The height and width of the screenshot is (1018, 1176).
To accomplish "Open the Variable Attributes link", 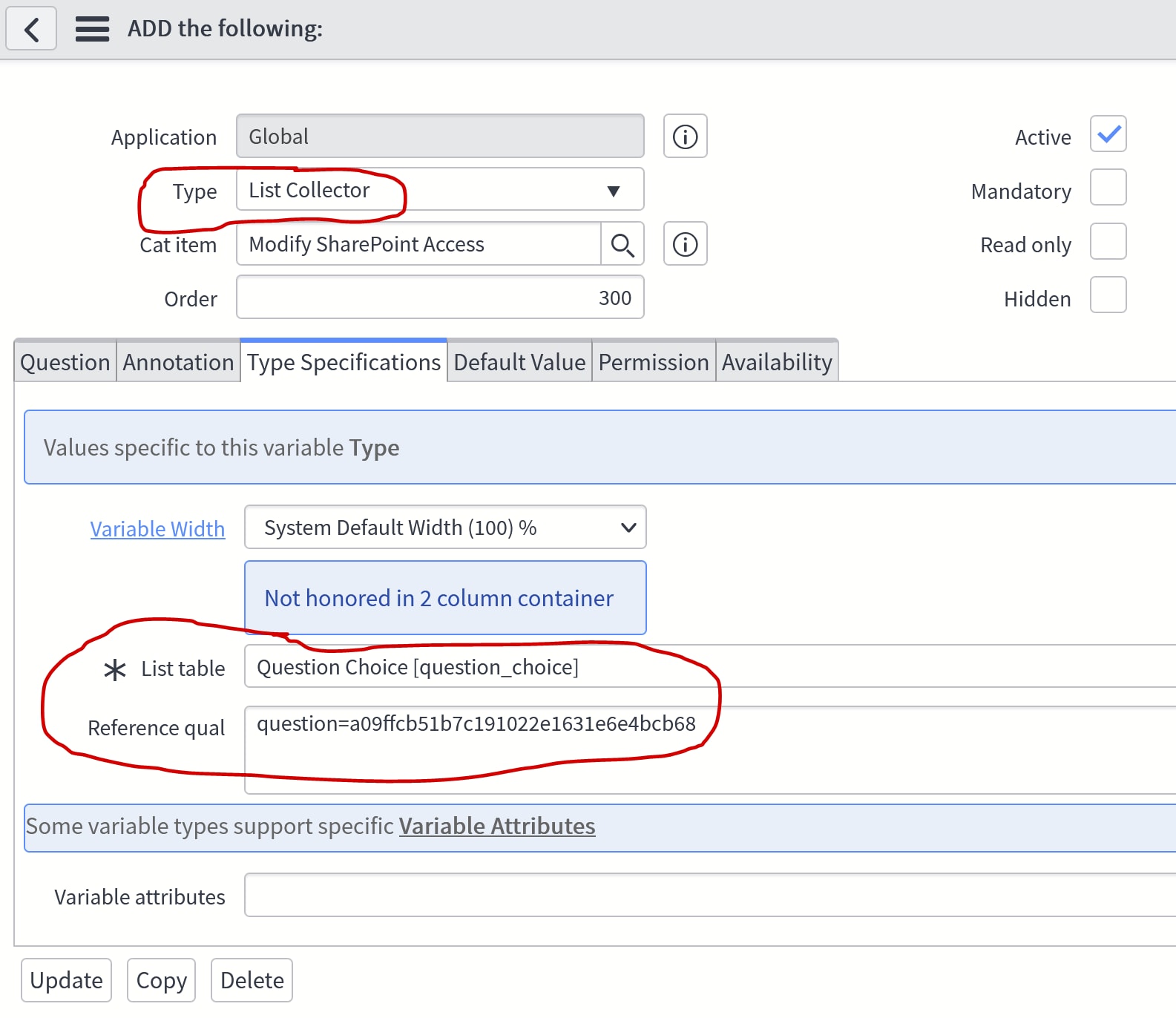I will [x=497, y=826].
